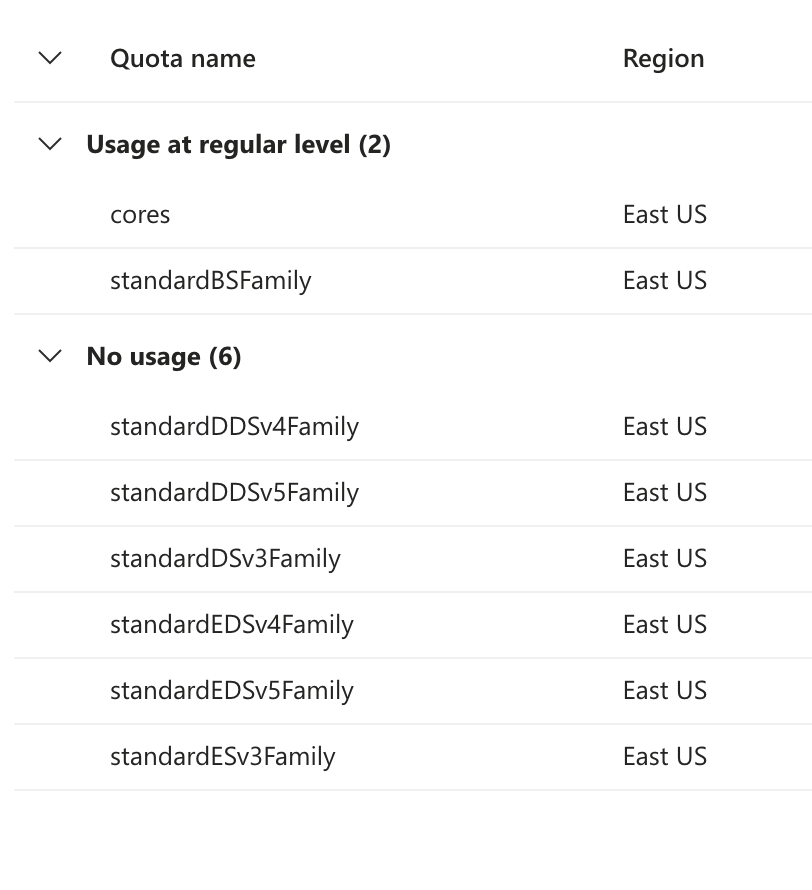Collapse the 'No usage' group chevron
This screenshot has width=812, height=890.
click(50, 357)
